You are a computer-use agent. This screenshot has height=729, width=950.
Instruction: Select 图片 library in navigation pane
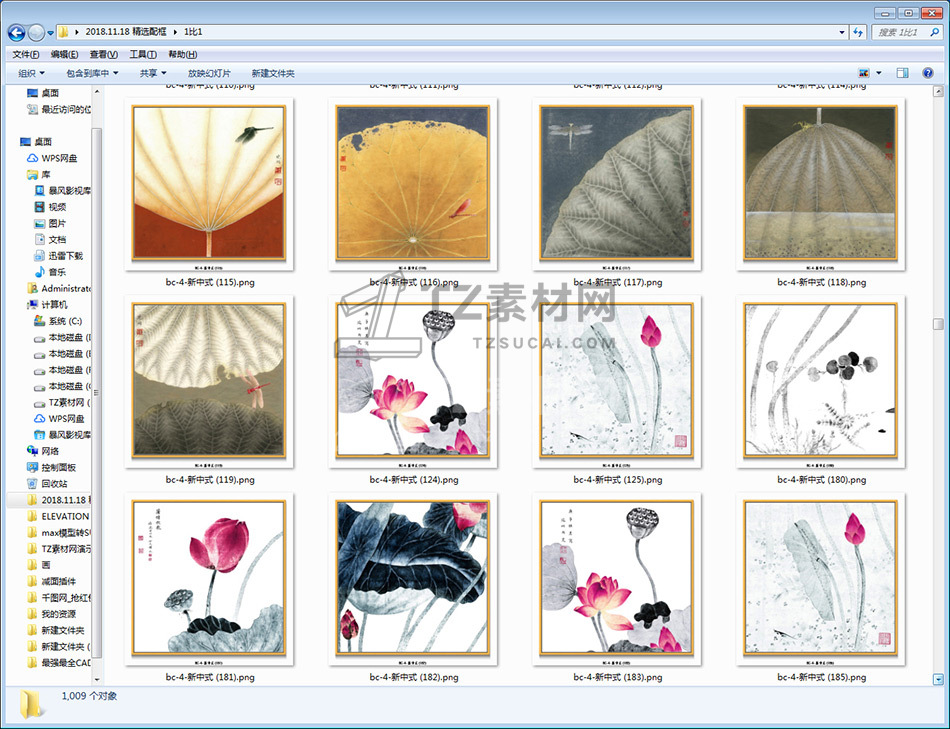[x=50, y=223]
